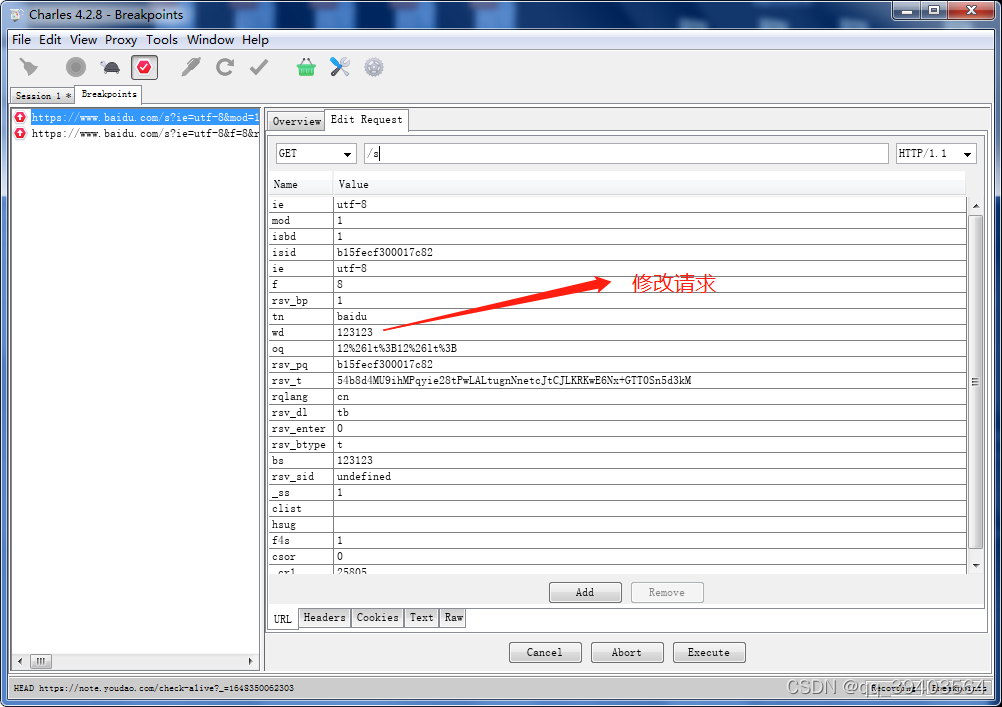Toggle the recording button in toolbar

(x=76, y=67)
